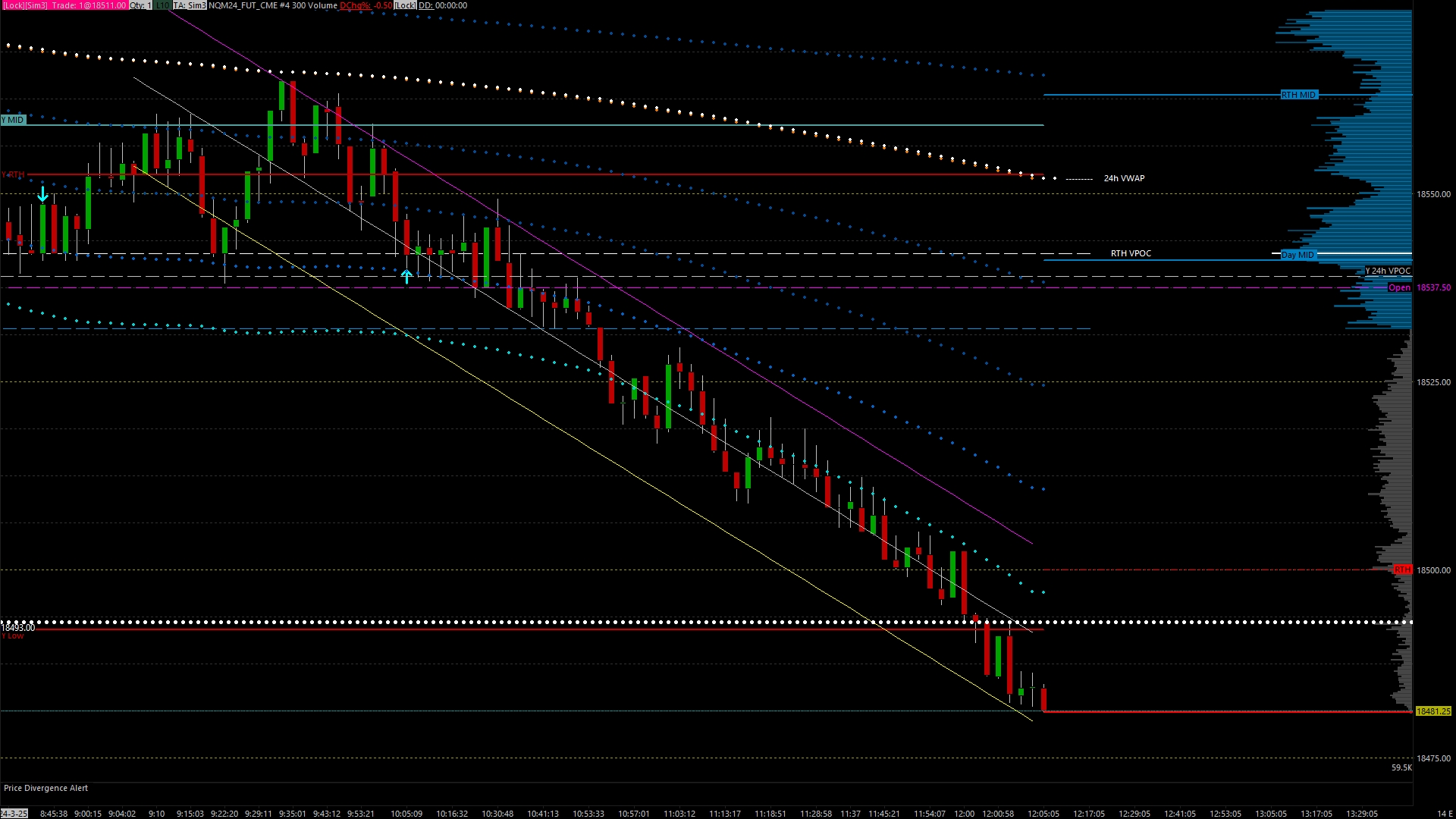
Task: Click the cyan down arrow signal marker
Action: tap(42, 195)
